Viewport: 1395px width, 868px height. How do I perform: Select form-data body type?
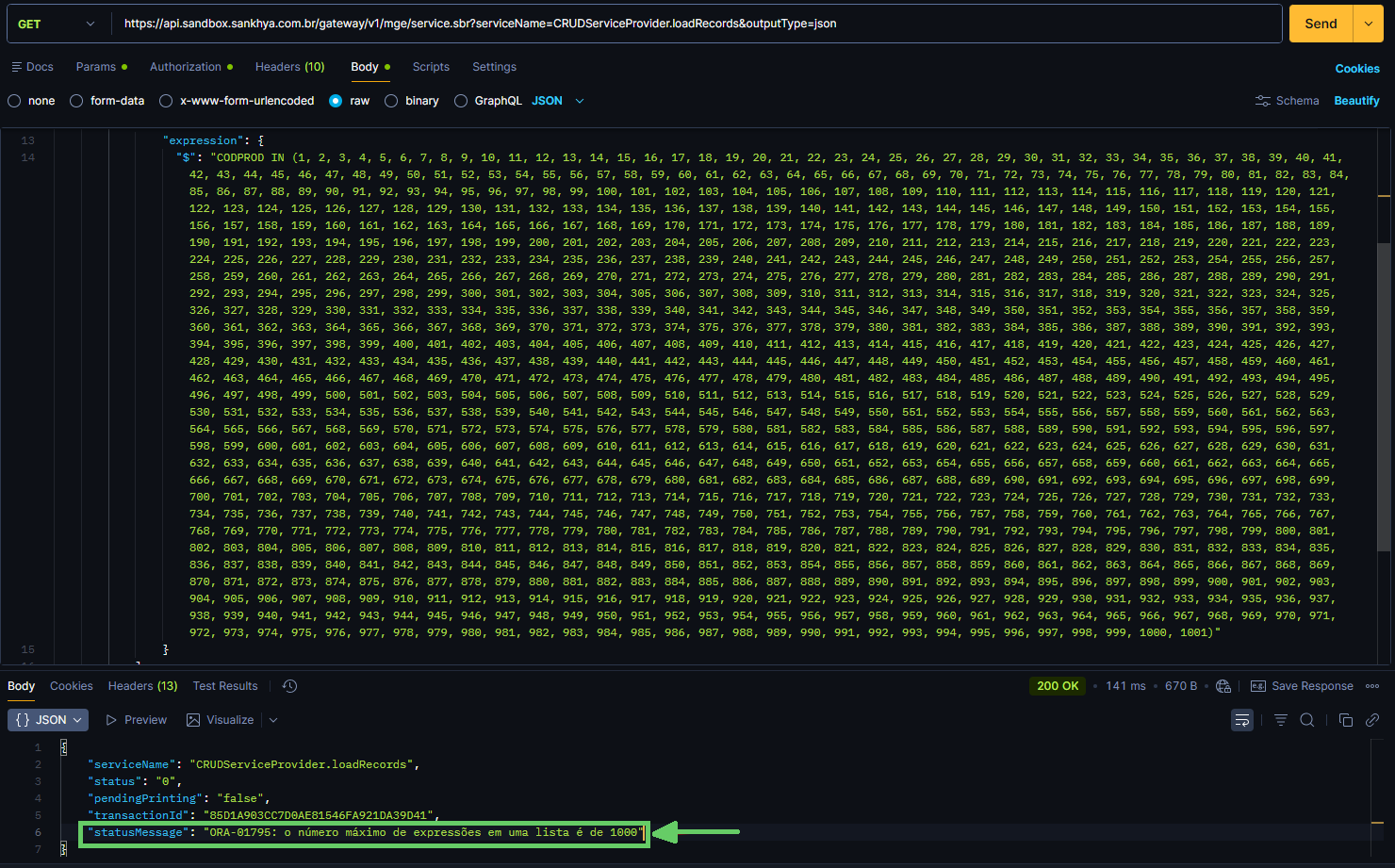[107, 101]
